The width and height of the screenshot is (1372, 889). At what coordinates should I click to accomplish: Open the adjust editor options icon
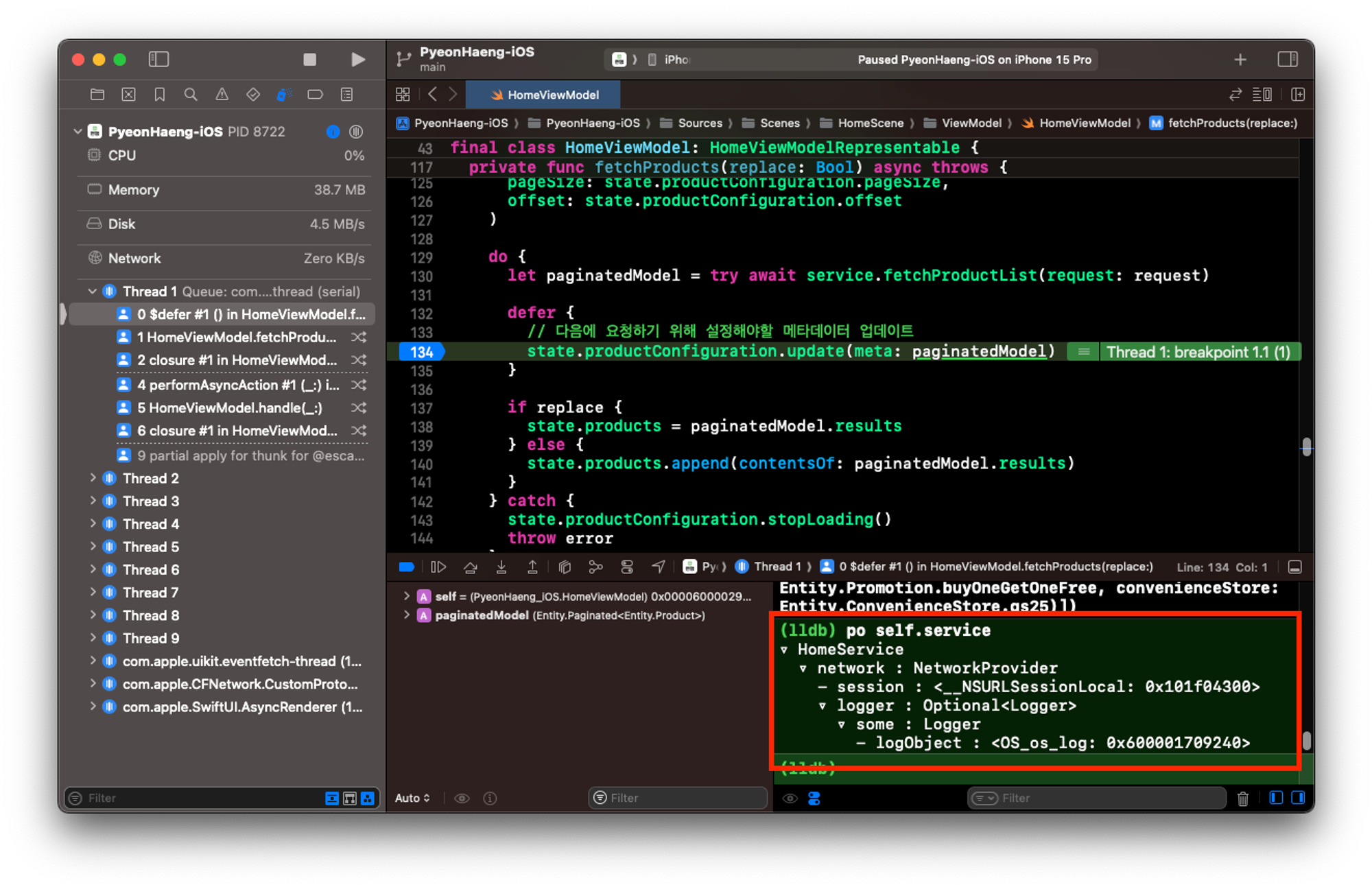[1262, 95]
